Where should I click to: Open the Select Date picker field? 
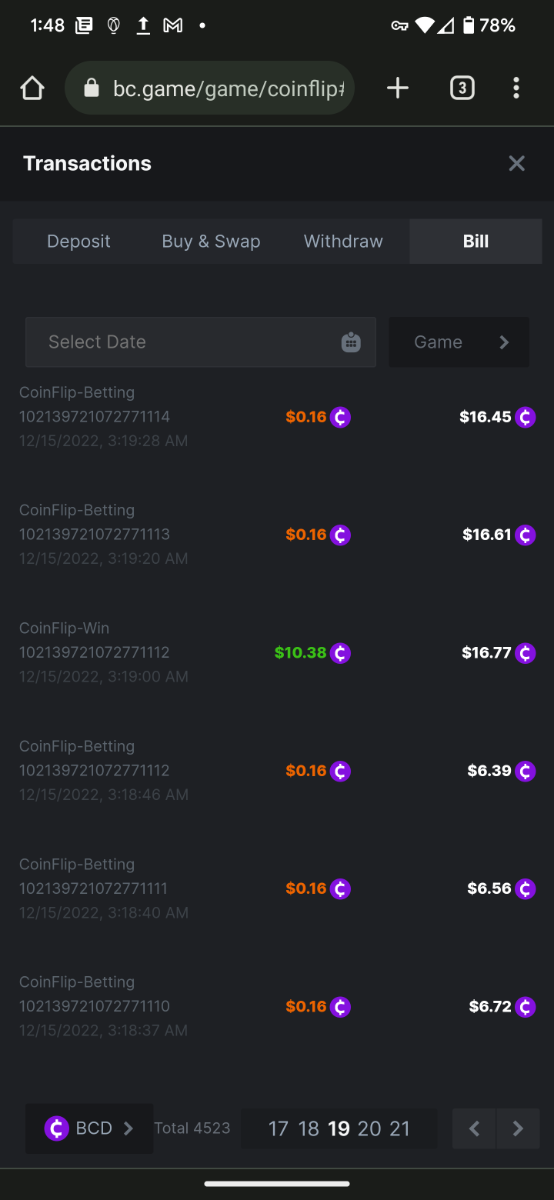(200, 342)
